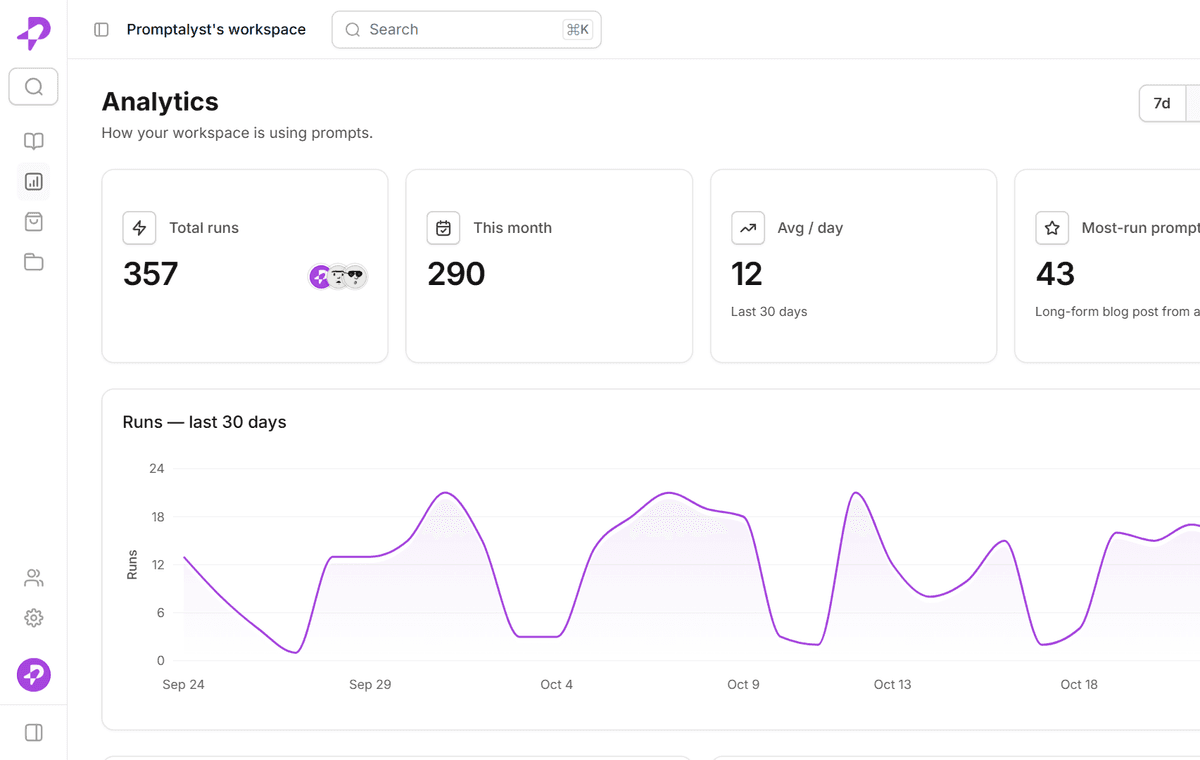Click the 290 this month value
Viewport: 1200px width, 760px height.
click(456, 274)
